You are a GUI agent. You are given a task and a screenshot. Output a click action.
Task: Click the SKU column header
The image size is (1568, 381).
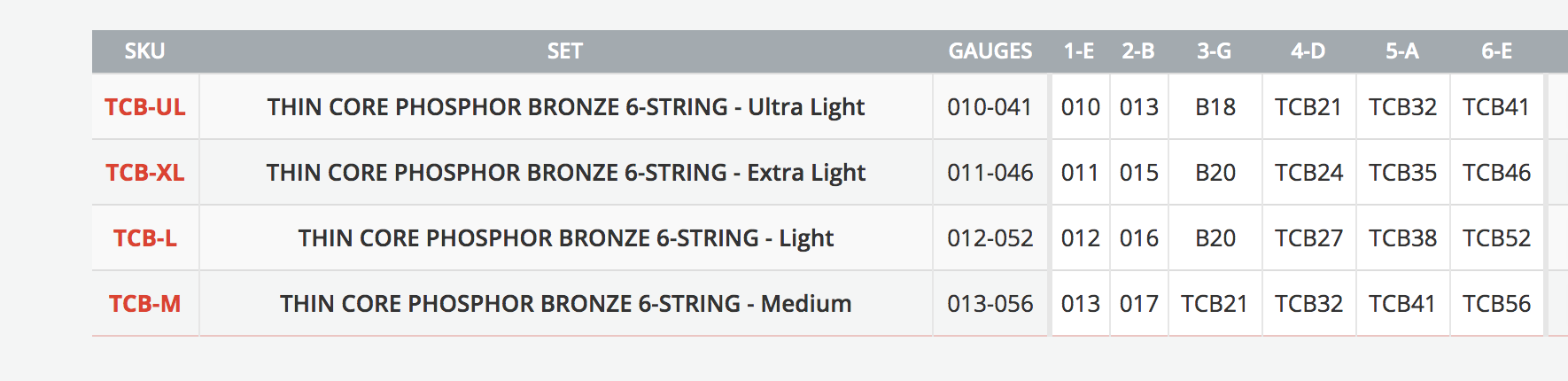tap(144, 51)
